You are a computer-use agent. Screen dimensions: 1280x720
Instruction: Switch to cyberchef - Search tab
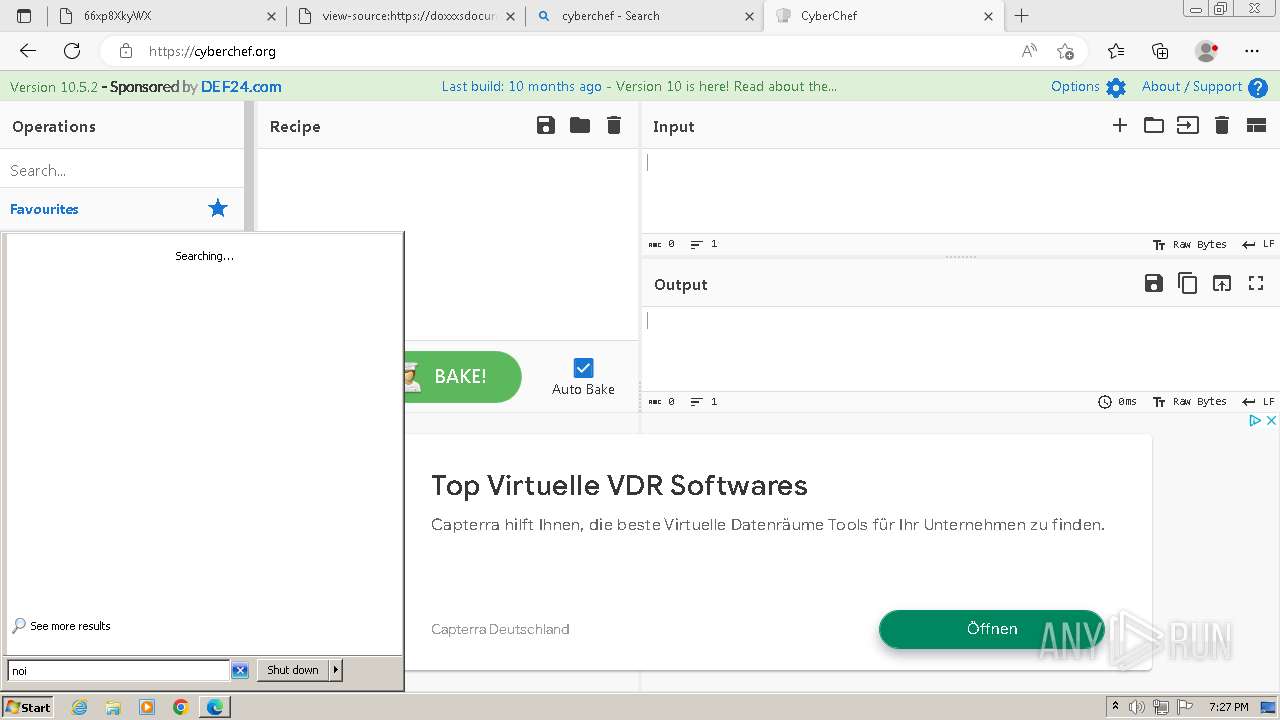pyautogui.click(x=644, y=16)
